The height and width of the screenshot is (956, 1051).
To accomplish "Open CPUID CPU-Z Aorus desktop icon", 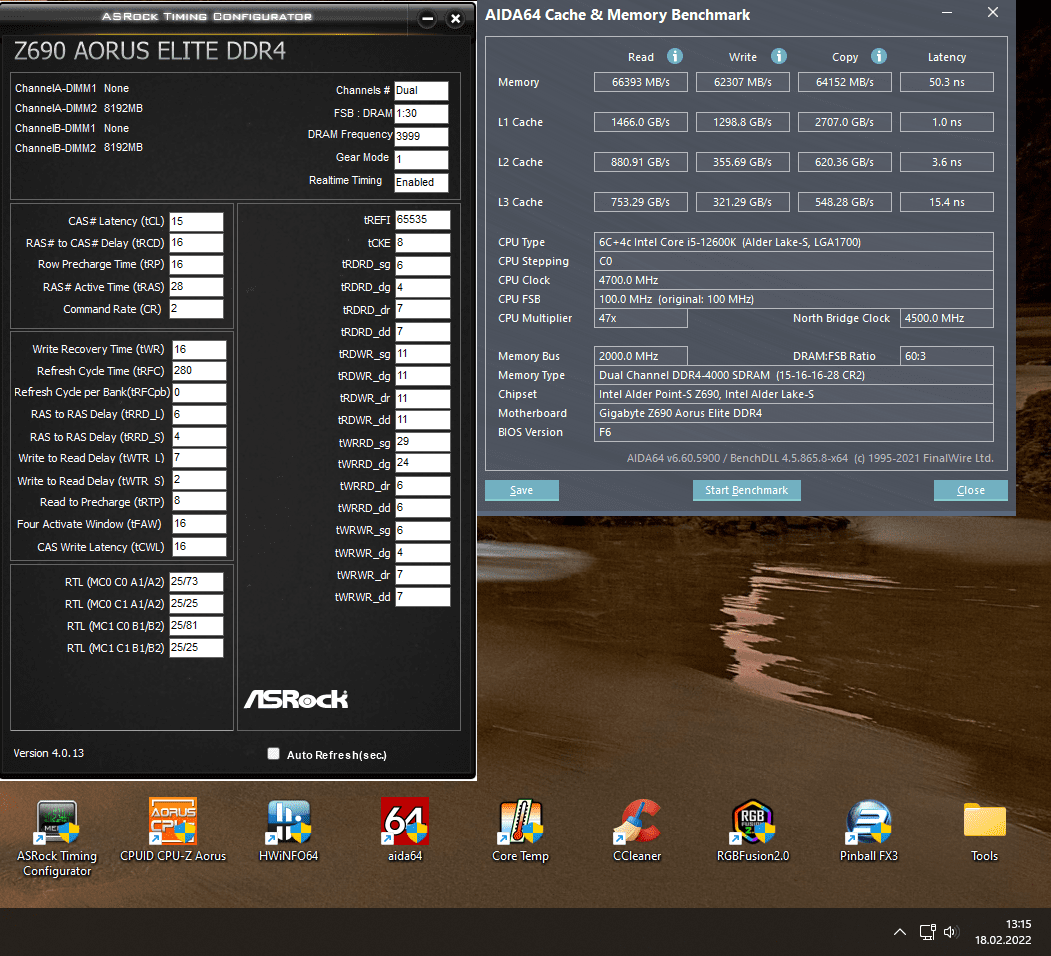I will (x=173, y=831).
